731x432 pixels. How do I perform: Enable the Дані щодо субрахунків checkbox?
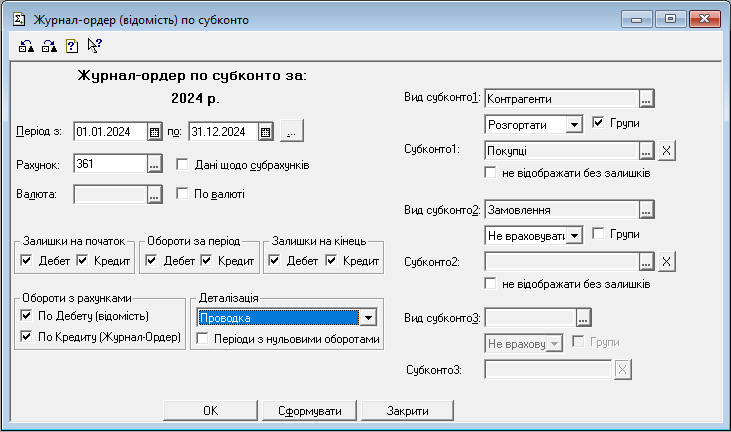pyautogui.click(x=183, y=165)
